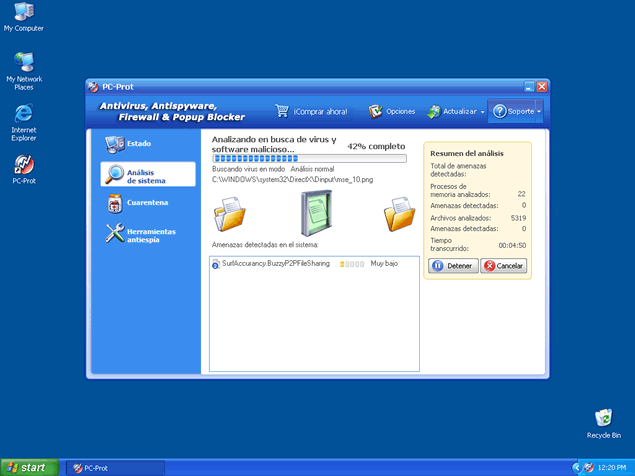Open the Opciones menu label

coord(401,111)
